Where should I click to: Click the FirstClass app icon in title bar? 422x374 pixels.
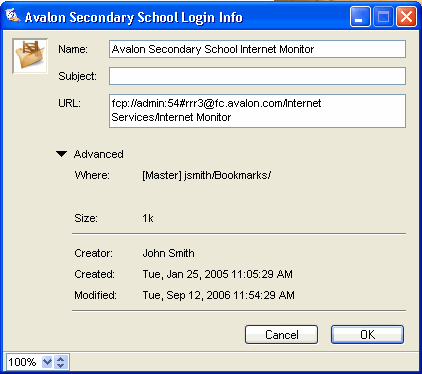pyautogui.click(x=13, y=15)
